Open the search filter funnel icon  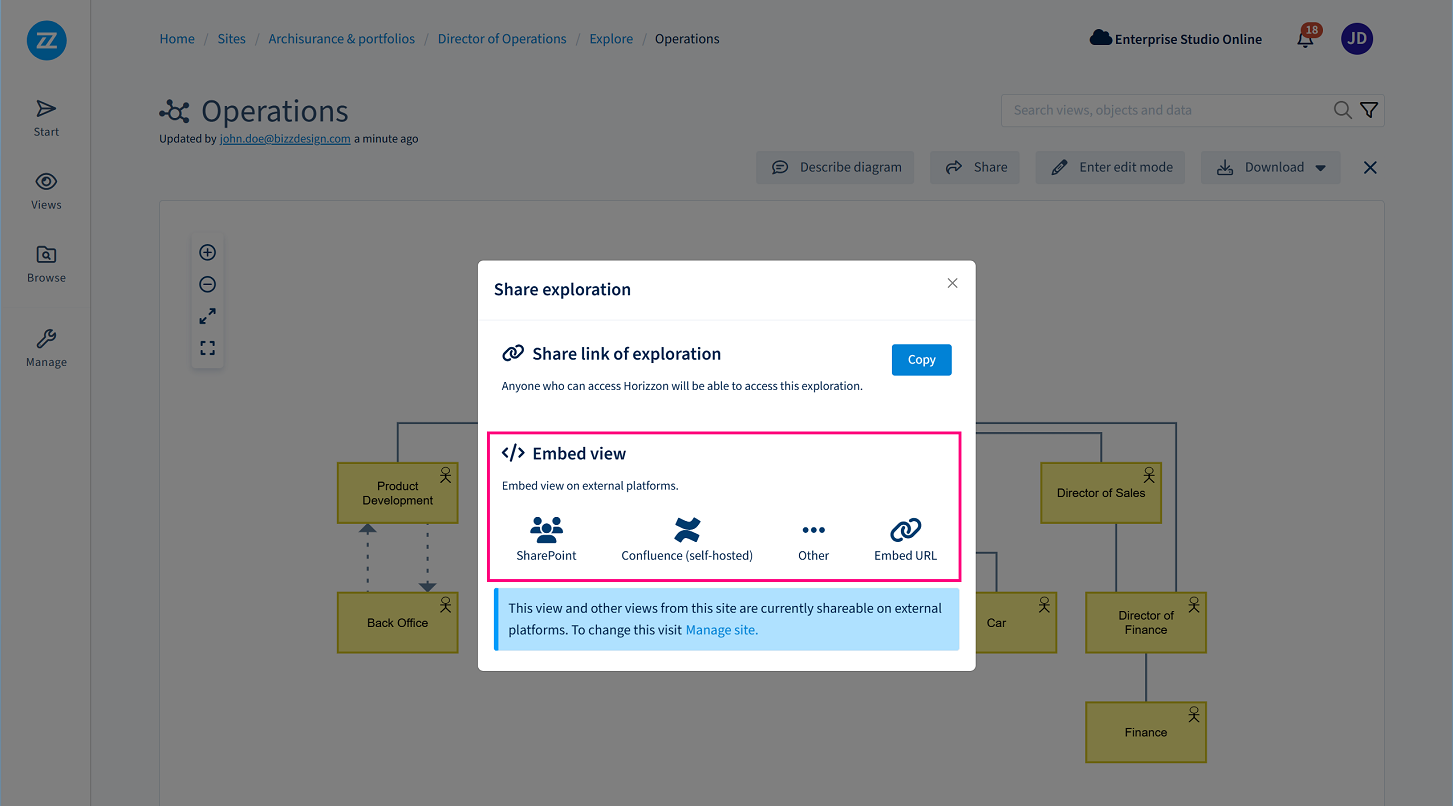(x=1369, y=110)
